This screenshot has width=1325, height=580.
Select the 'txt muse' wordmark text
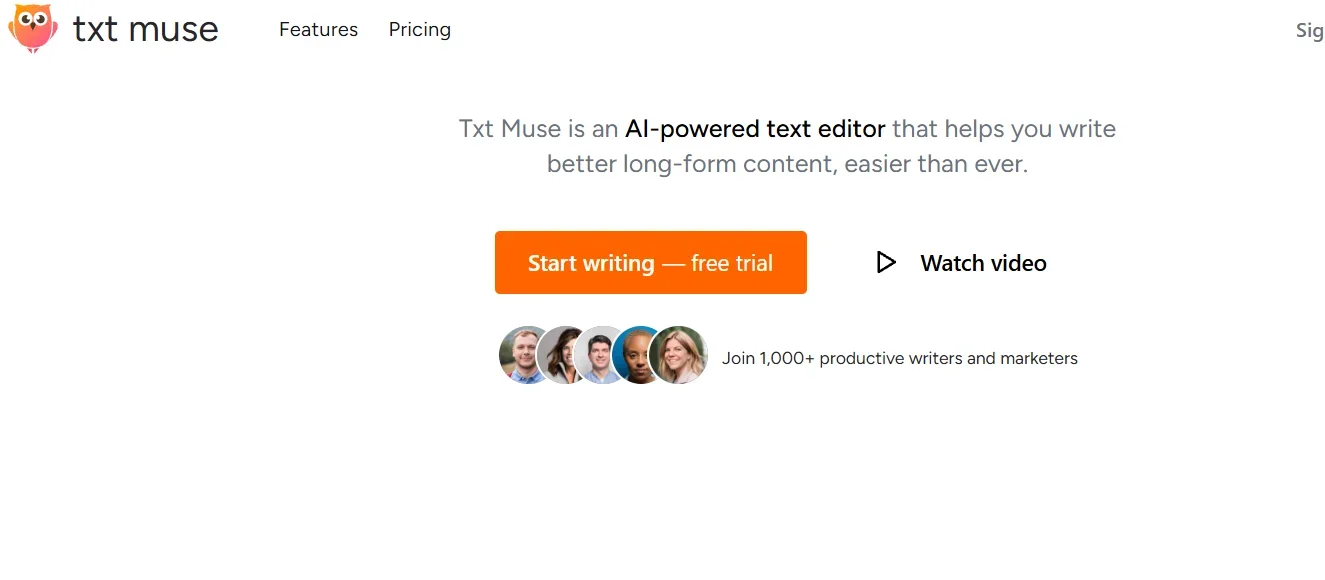[144, 29]
